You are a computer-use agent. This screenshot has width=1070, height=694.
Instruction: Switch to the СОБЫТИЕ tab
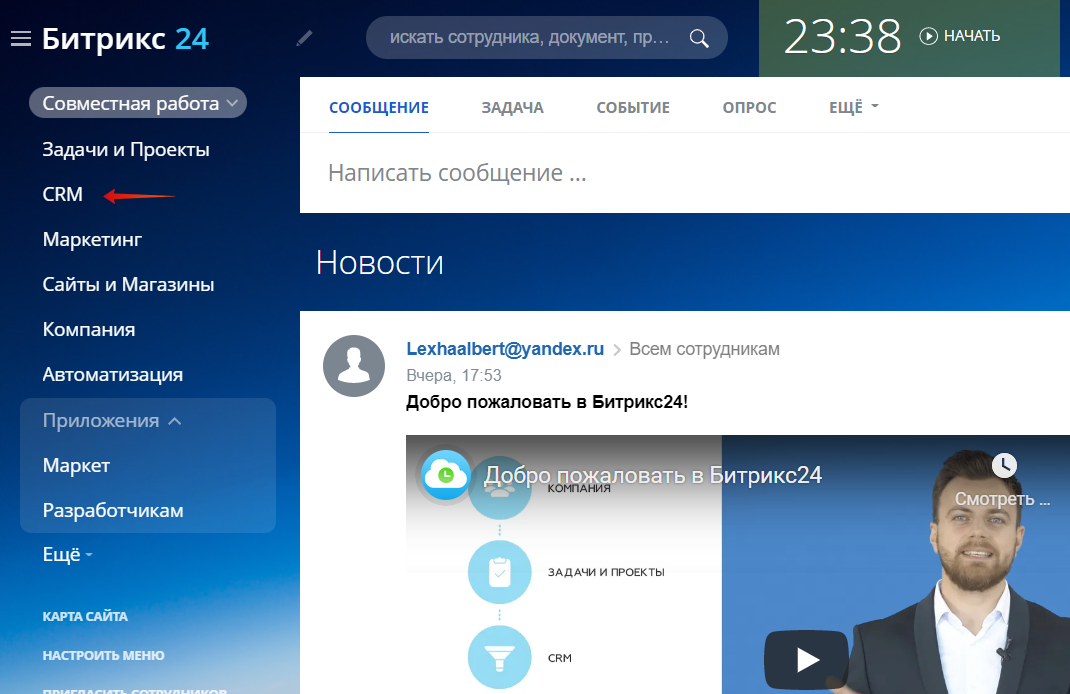pyautogui.click(x=633, y=108)
